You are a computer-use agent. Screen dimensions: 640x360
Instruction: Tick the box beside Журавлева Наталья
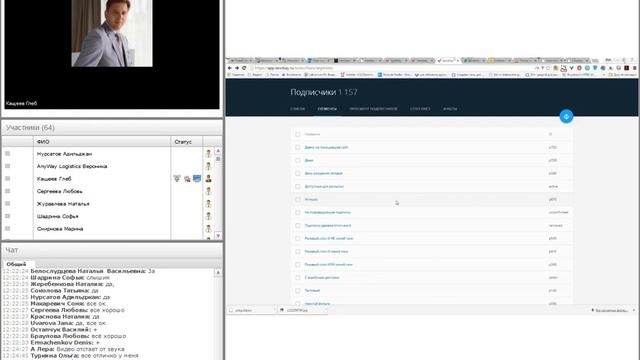7,203
